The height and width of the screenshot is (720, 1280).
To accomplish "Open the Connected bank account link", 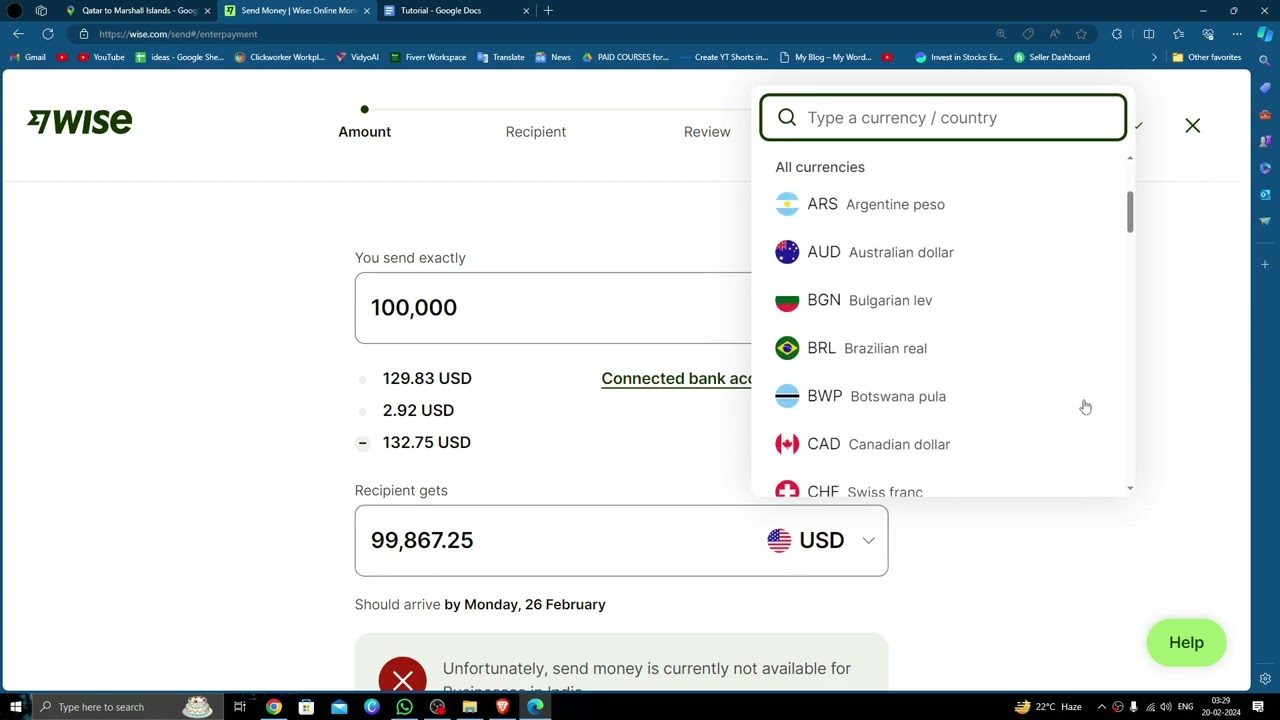I will click(x=676, y=378).
